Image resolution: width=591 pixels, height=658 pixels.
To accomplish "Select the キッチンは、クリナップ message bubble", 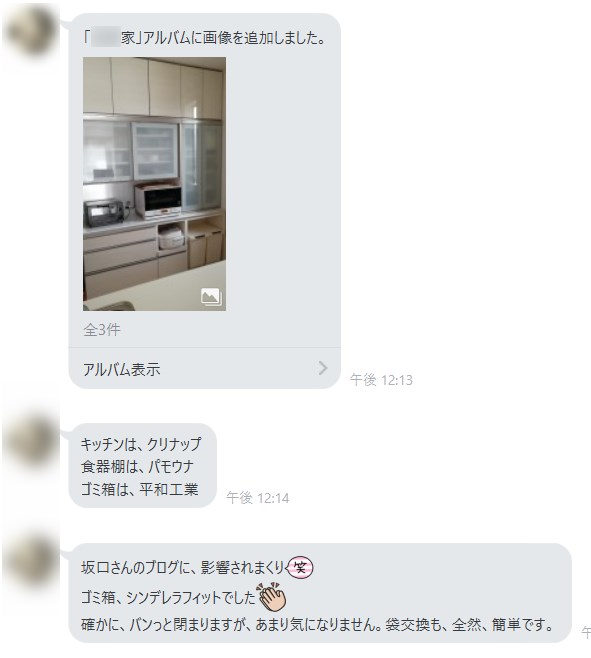I will 143,465.
